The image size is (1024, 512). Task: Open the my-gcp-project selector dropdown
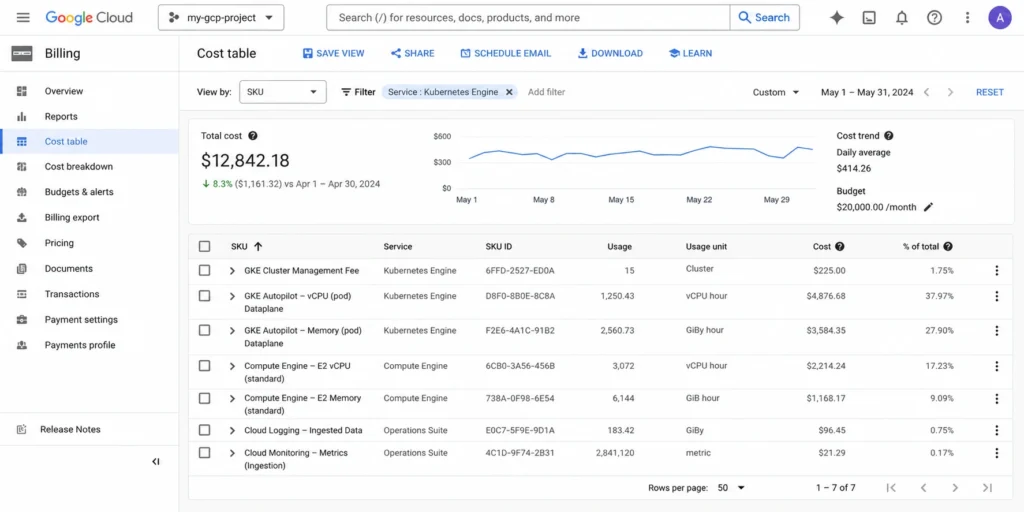click(221, 18)
